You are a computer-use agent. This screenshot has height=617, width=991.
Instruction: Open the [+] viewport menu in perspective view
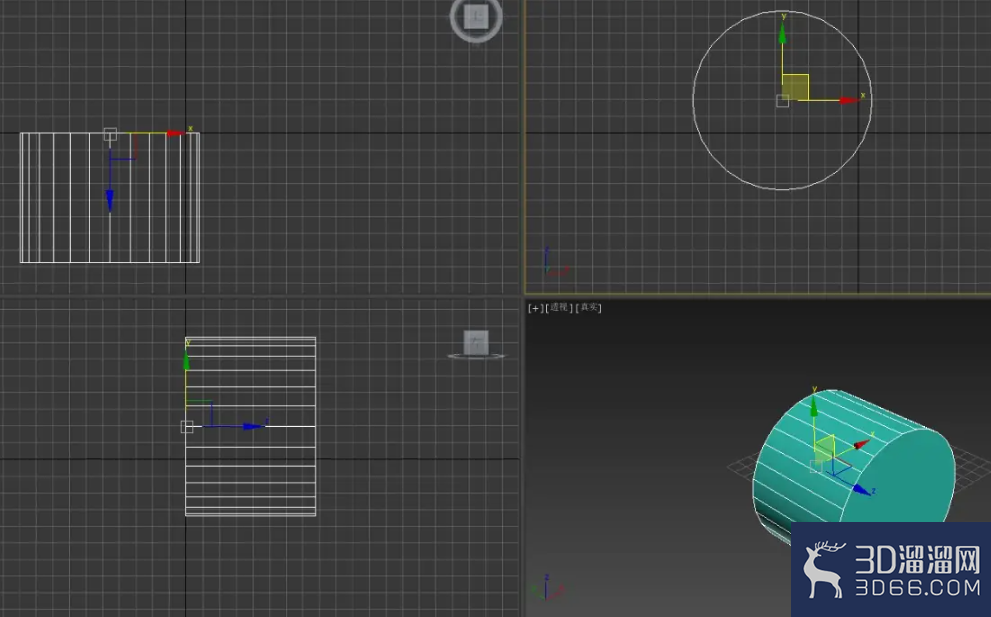click(535, 308)
